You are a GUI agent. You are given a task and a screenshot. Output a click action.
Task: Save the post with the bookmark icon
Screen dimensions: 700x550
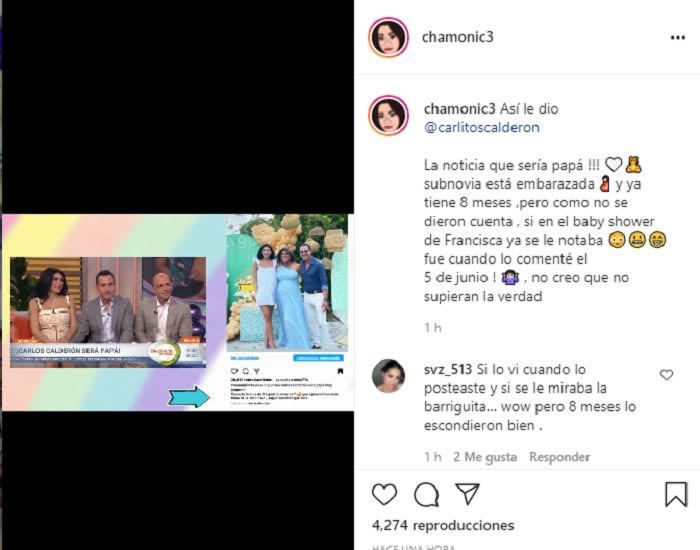tap(676, 494)
